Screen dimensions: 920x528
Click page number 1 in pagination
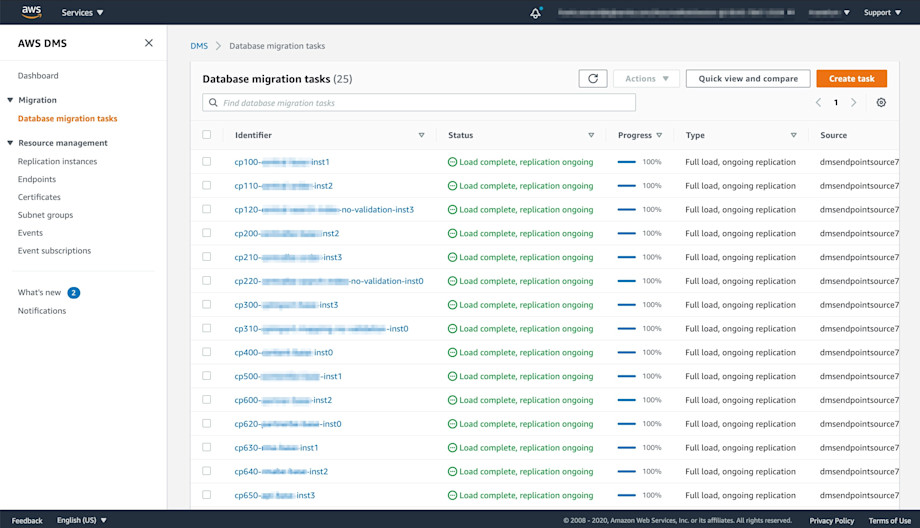pyautogui.click(x=836, y=103)
